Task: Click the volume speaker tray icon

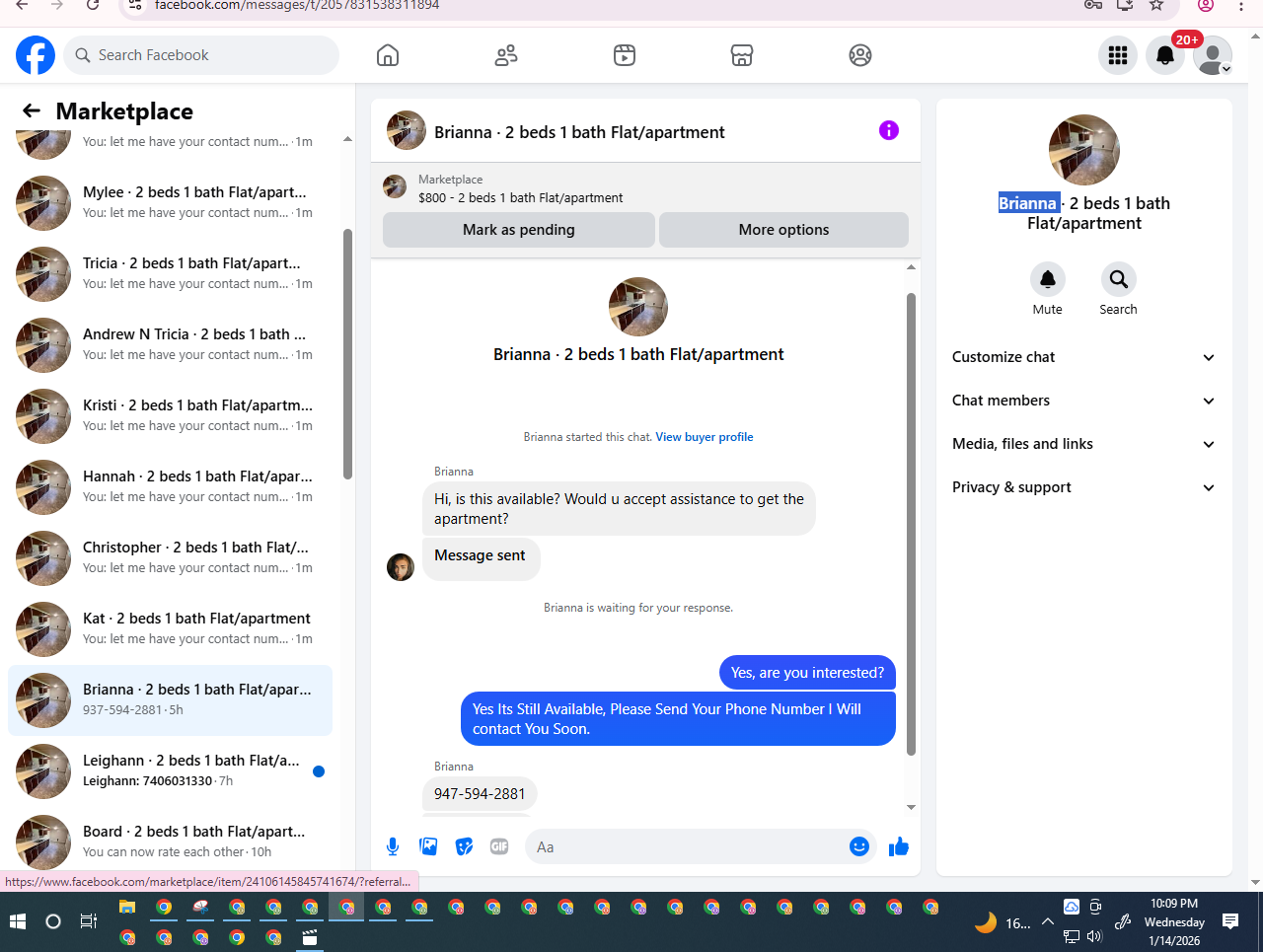Action: (1094, 936)
